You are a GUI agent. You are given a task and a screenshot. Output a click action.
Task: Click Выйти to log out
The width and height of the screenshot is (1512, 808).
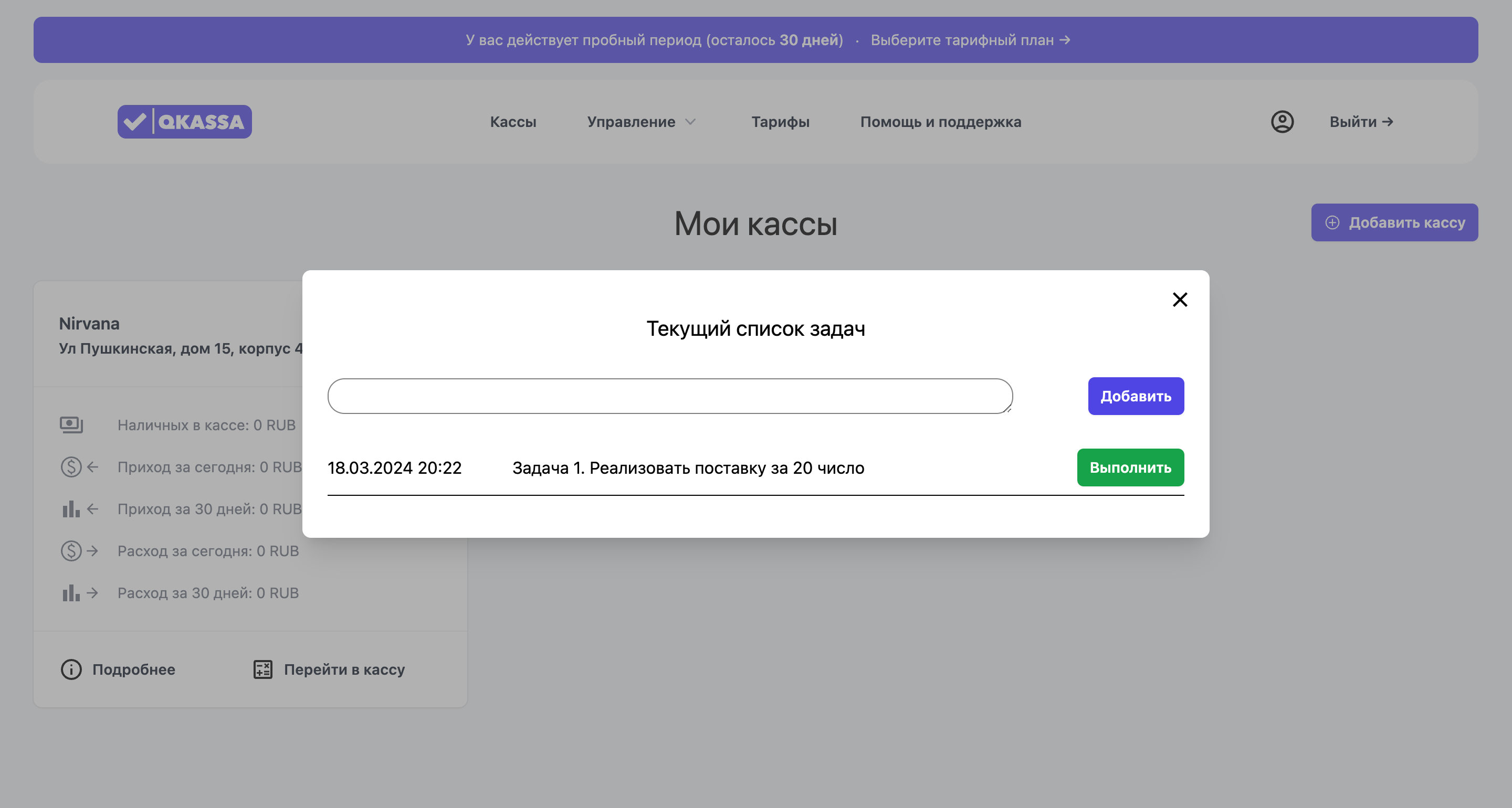click(1361, 122)
